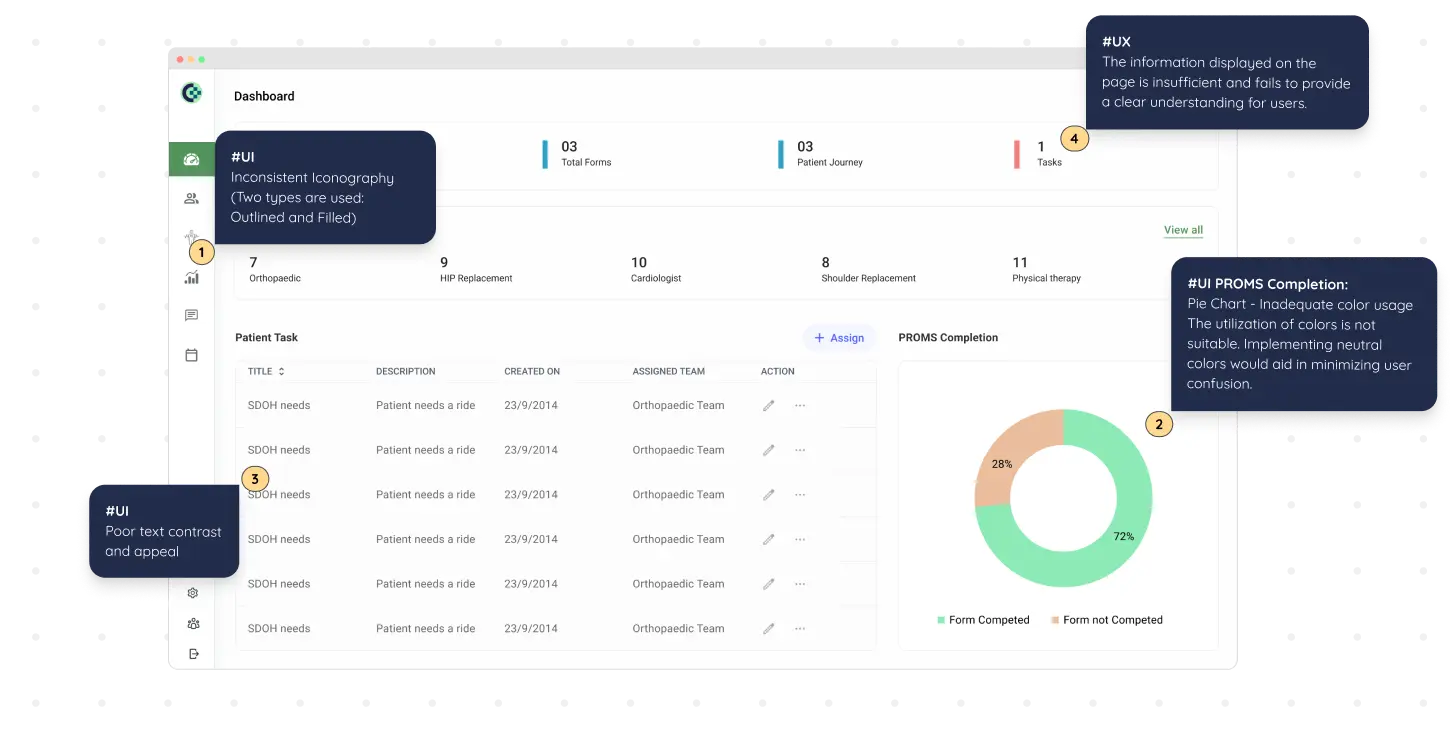The height and width of the screenshot is (750, 1456).
Task: Click the View all link
Action: 1182,229
